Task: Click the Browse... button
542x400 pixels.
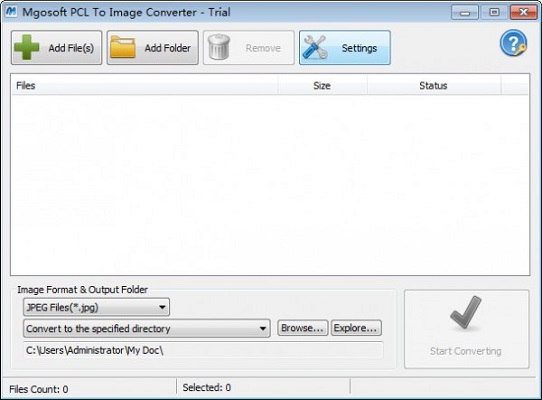Action: point(302,328)
